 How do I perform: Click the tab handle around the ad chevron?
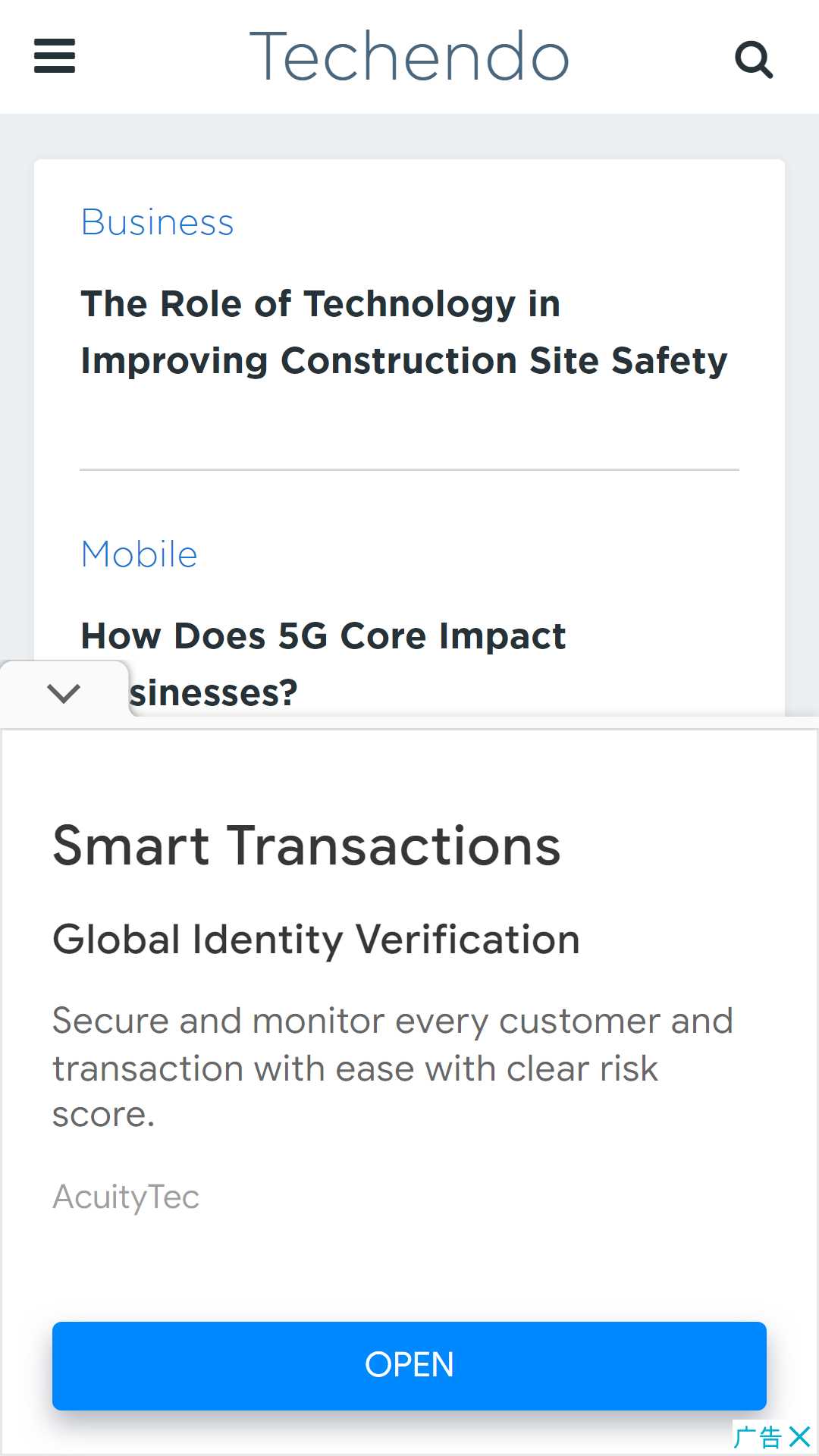[64, 692]
